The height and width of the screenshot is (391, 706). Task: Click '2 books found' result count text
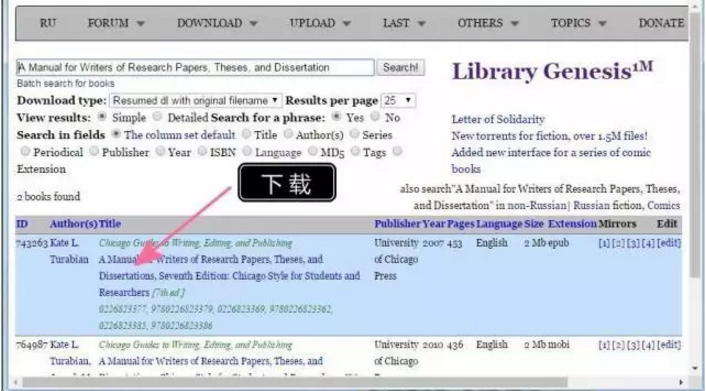[49, 197]
